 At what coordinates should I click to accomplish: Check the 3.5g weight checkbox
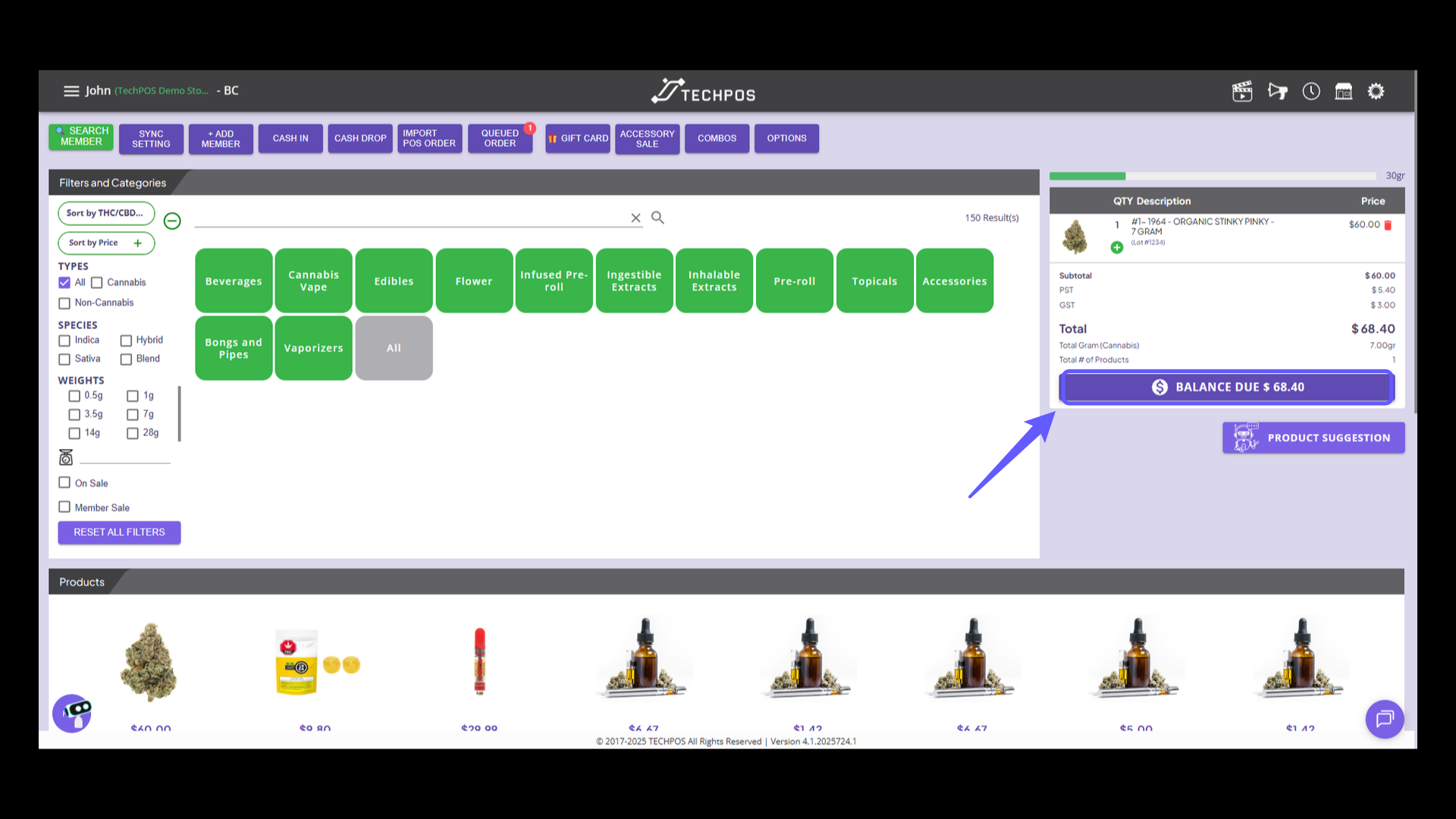click(74, 415)
